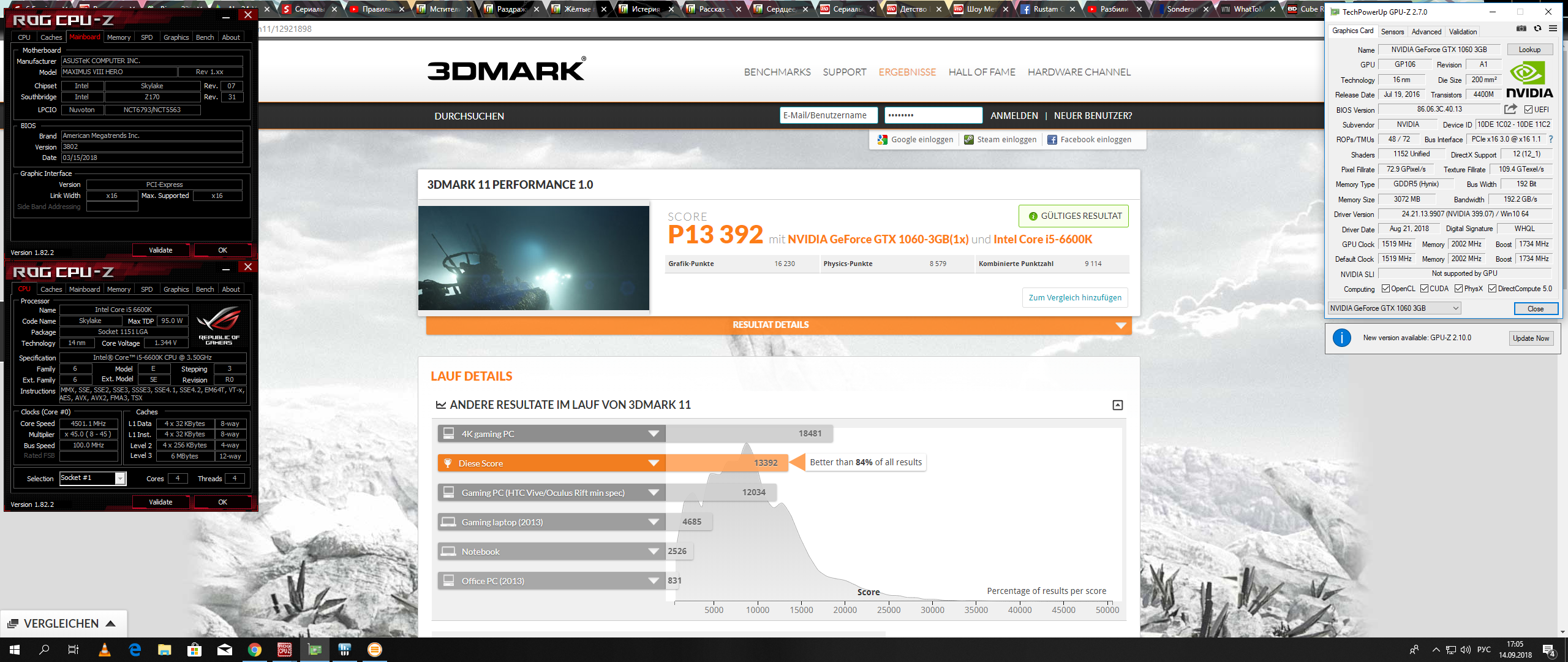
Task: Open the Mail app from the taskbar
Action: point(225,650)
